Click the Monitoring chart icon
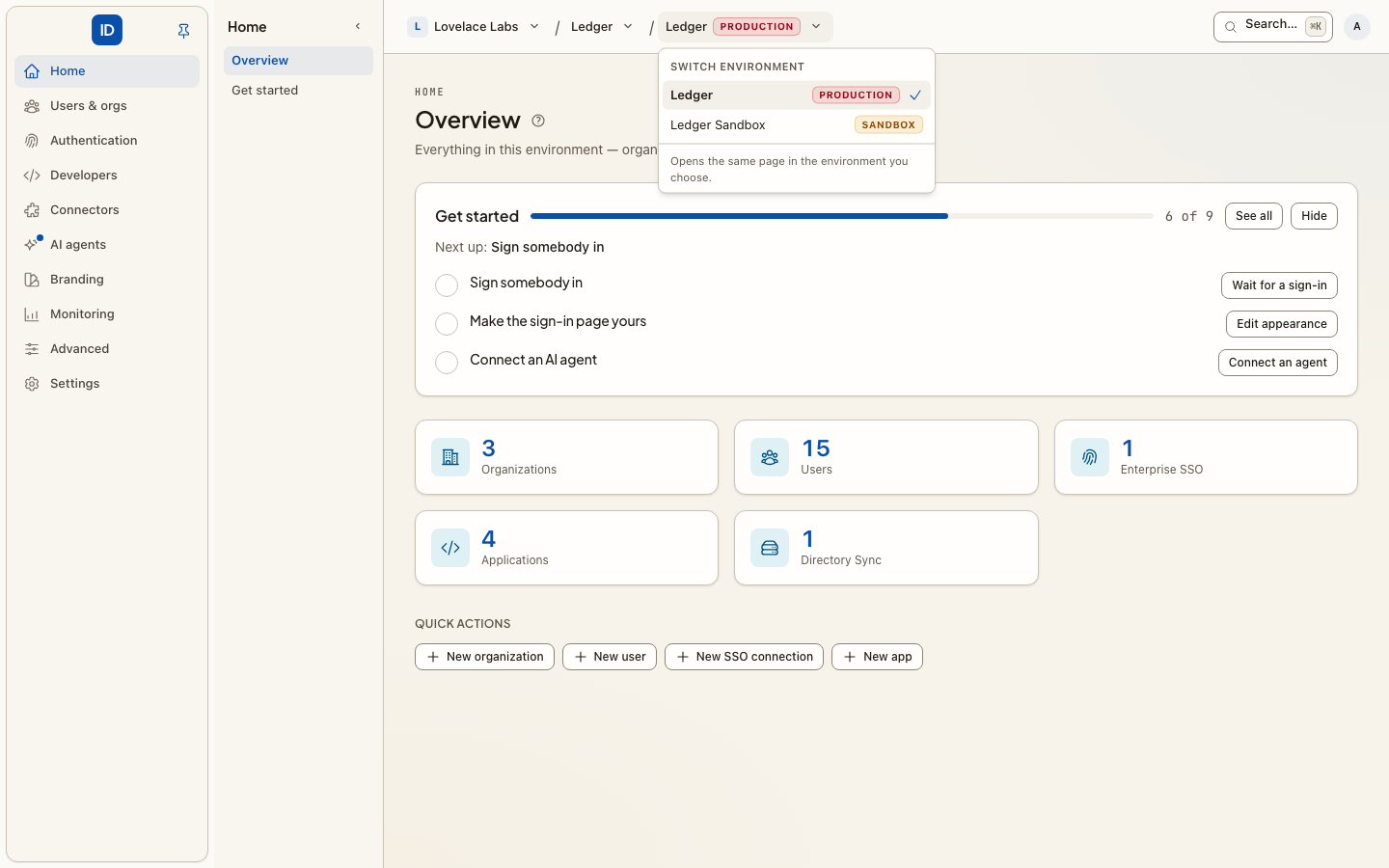 [x=32, y=314]
